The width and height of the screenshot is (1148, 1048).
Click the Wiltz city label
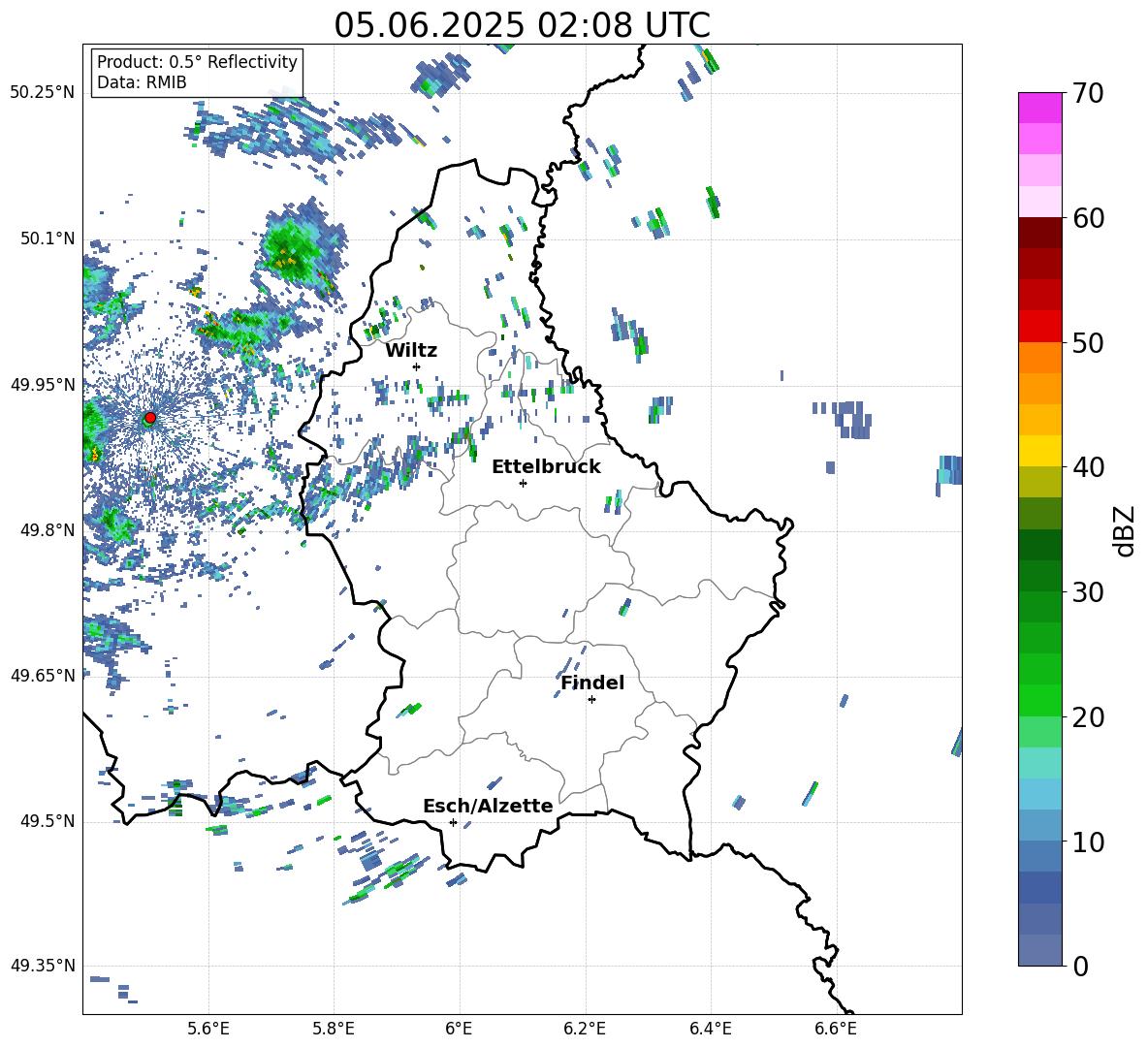411,351
